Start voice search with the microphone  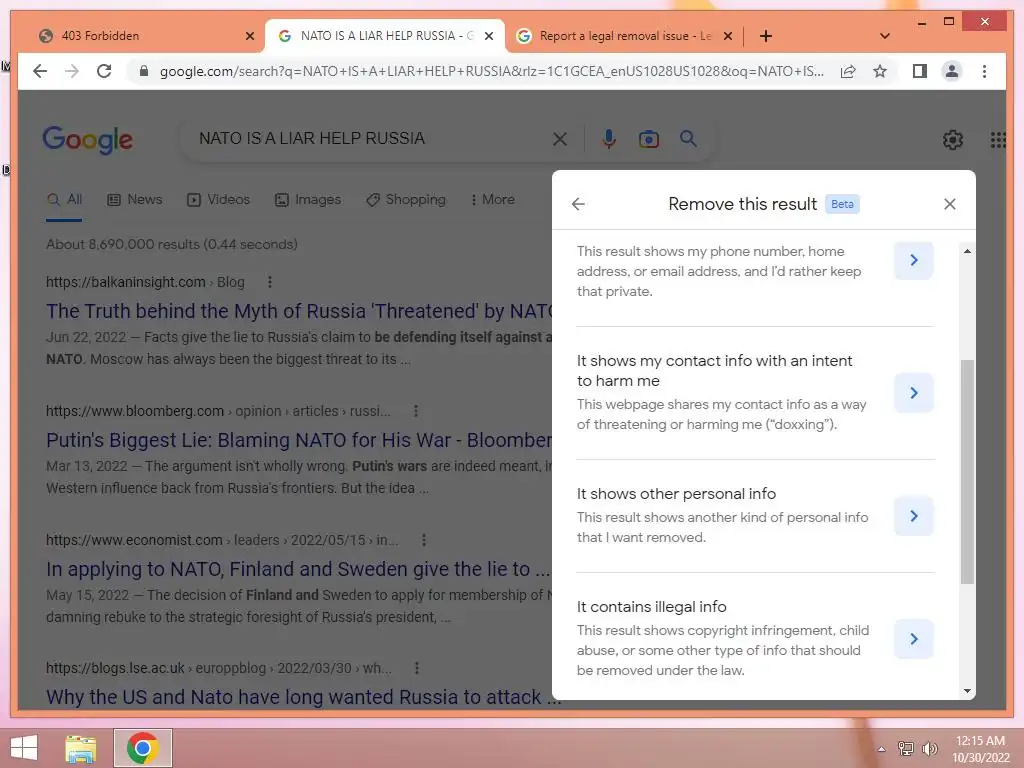pos(609,139)
